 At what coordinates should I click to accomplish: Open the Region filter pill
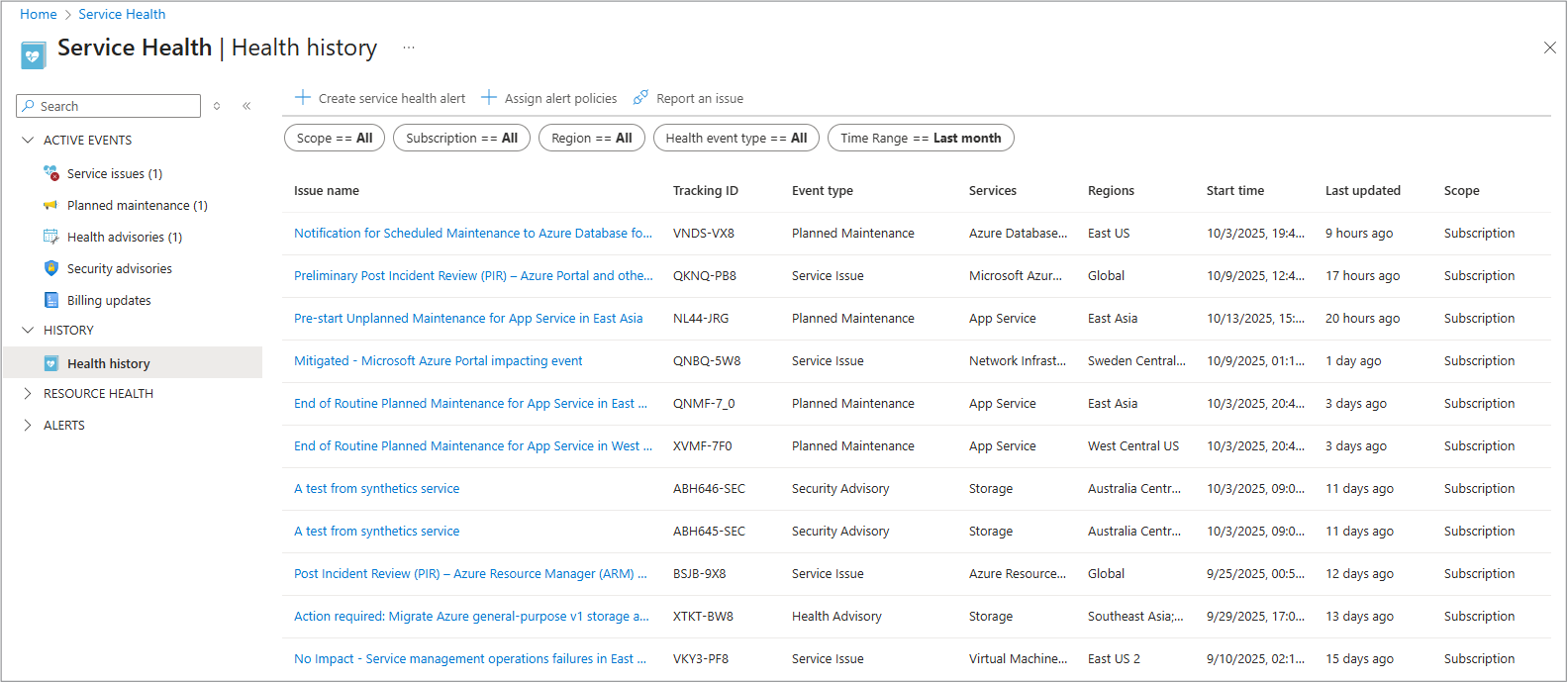pos(591,139)
